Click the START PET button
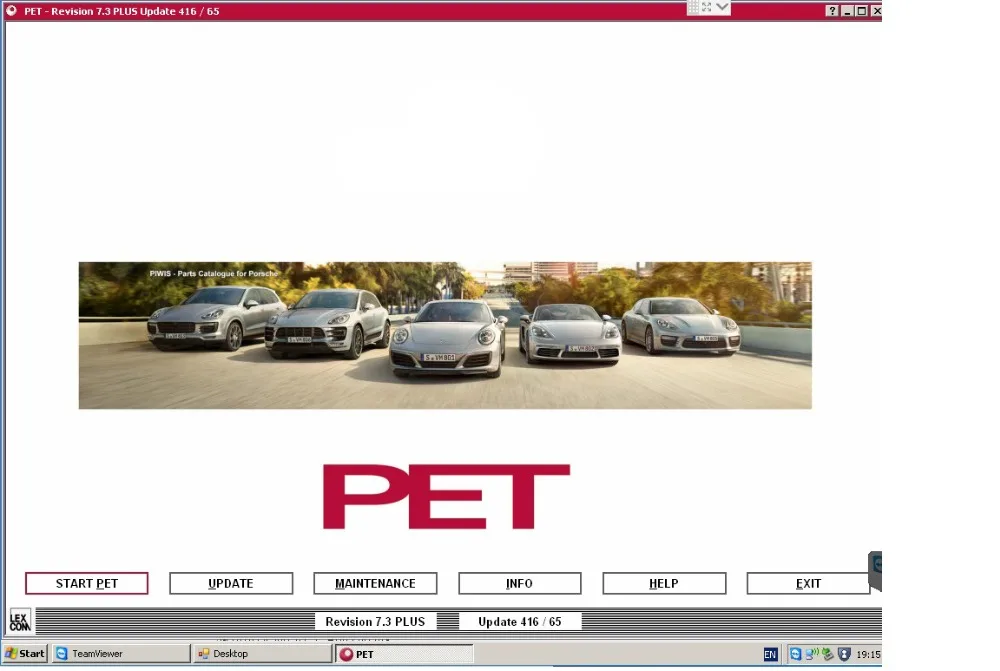Image resolution: width=1000 pixels, height=671 pixels. point(87,583)
